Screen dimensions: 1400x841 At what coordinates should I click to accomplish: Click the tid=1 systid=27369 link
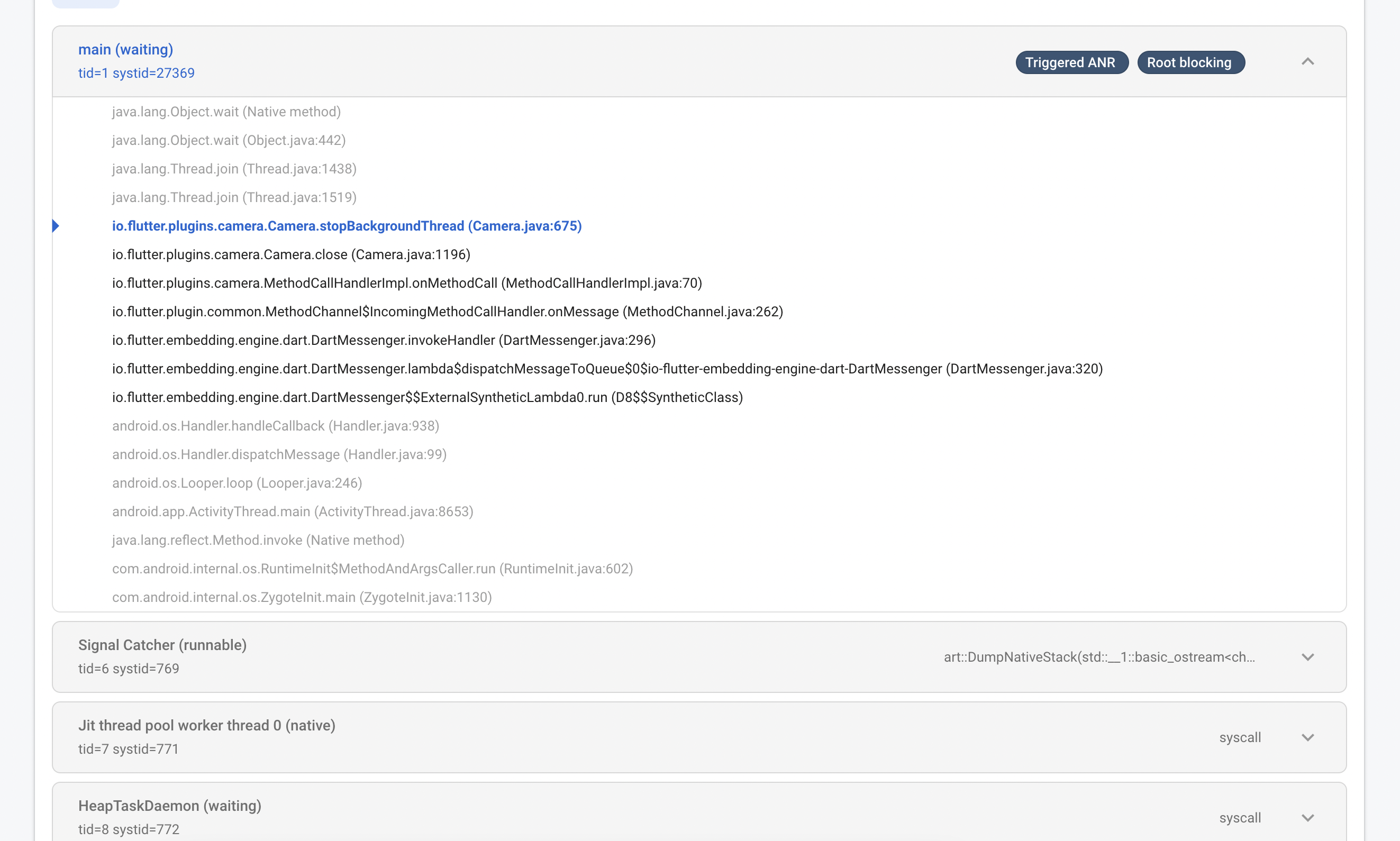[137, 72]
